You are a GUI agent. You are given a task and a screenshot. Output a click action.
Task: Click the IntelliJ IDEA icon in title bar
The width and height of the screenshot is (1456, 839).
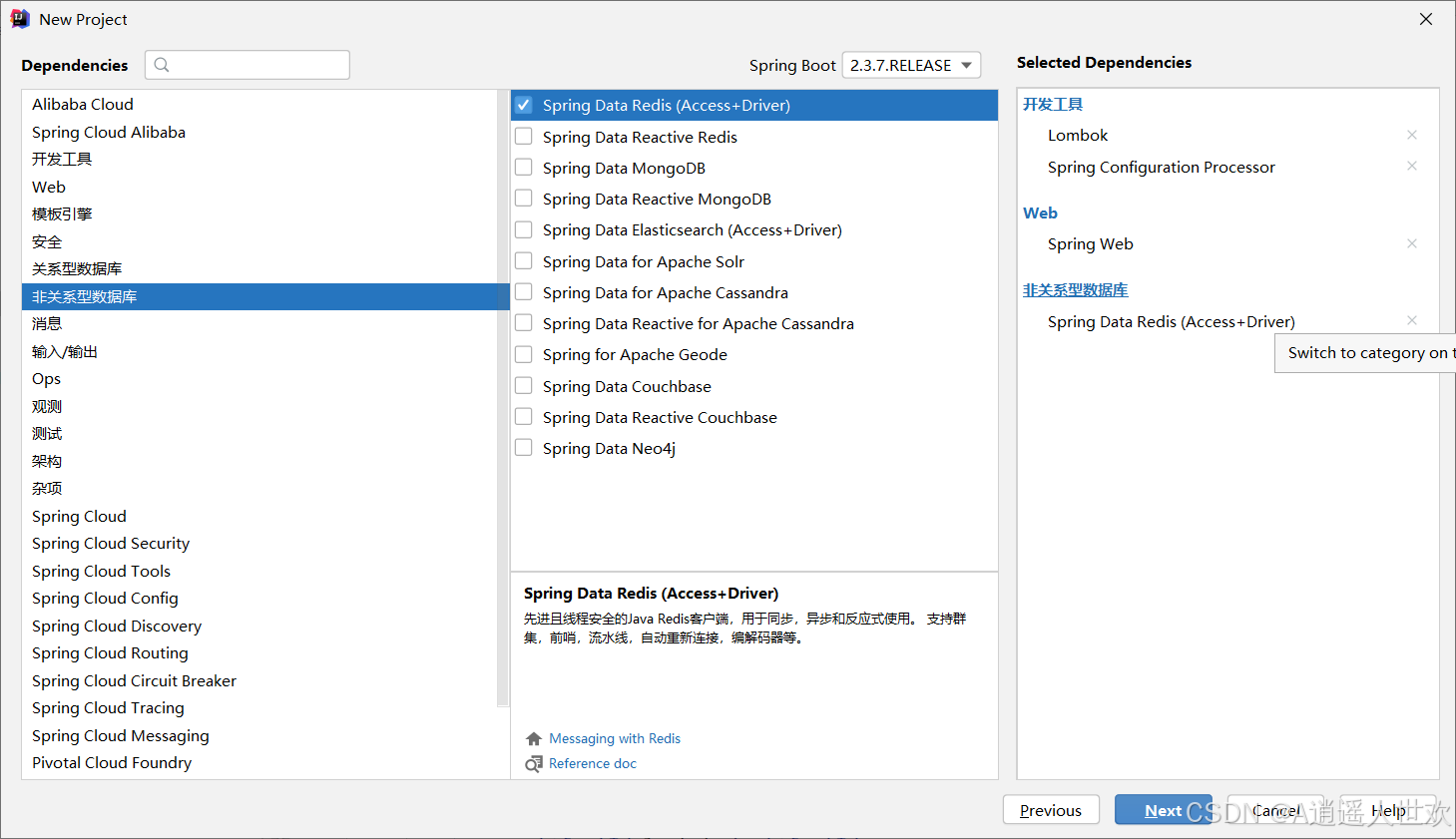21,18
